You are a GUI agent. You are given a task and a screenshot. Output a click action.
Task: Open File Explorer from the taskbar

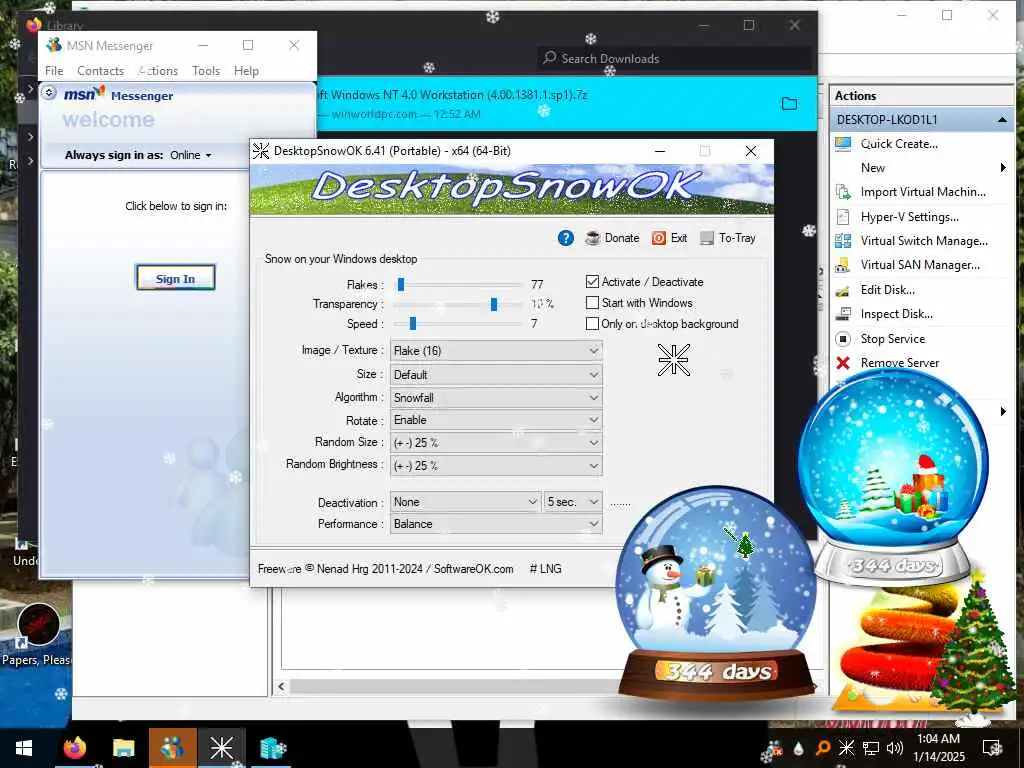coord(123,748)
